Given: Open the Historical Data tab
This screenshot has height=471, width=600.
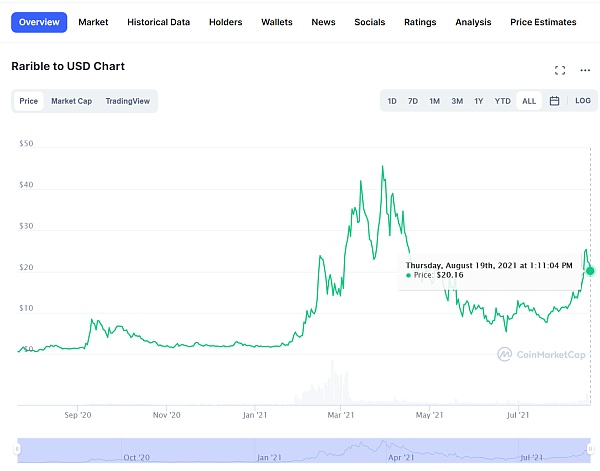Looking at the screenshot, I should click(x=158, y=22).
